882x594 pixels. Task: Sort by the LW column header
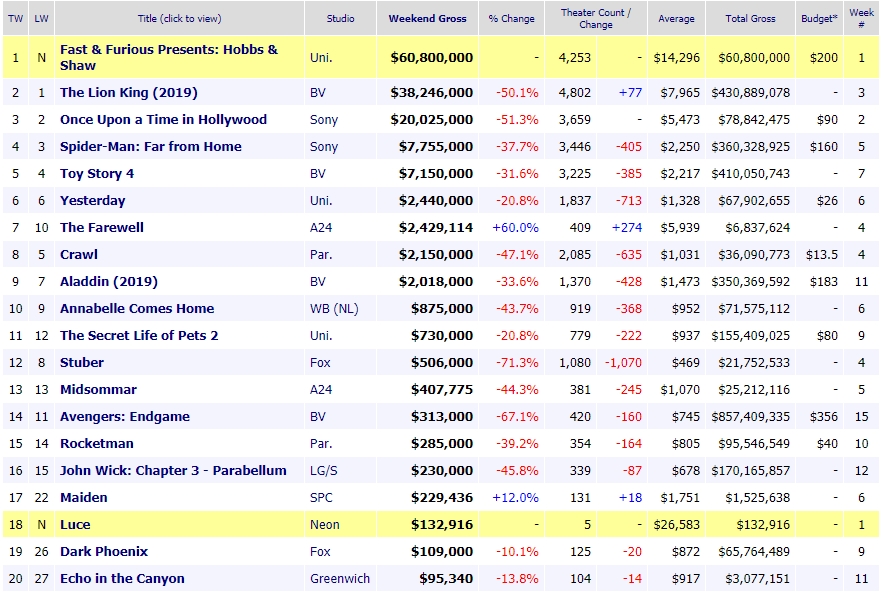42,19
